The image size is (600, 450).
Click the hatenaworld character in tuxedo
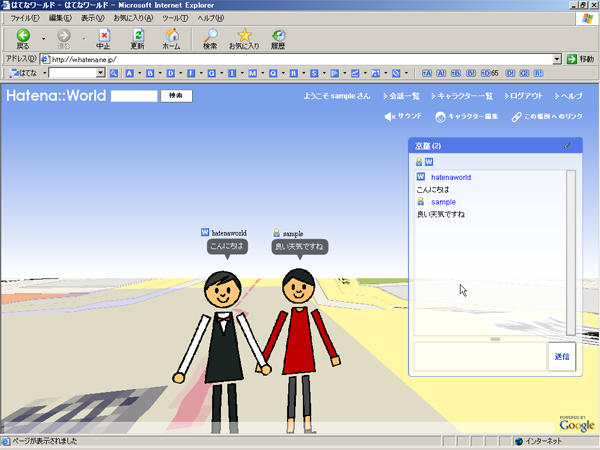pyautogui.click(x=223, y=352)
